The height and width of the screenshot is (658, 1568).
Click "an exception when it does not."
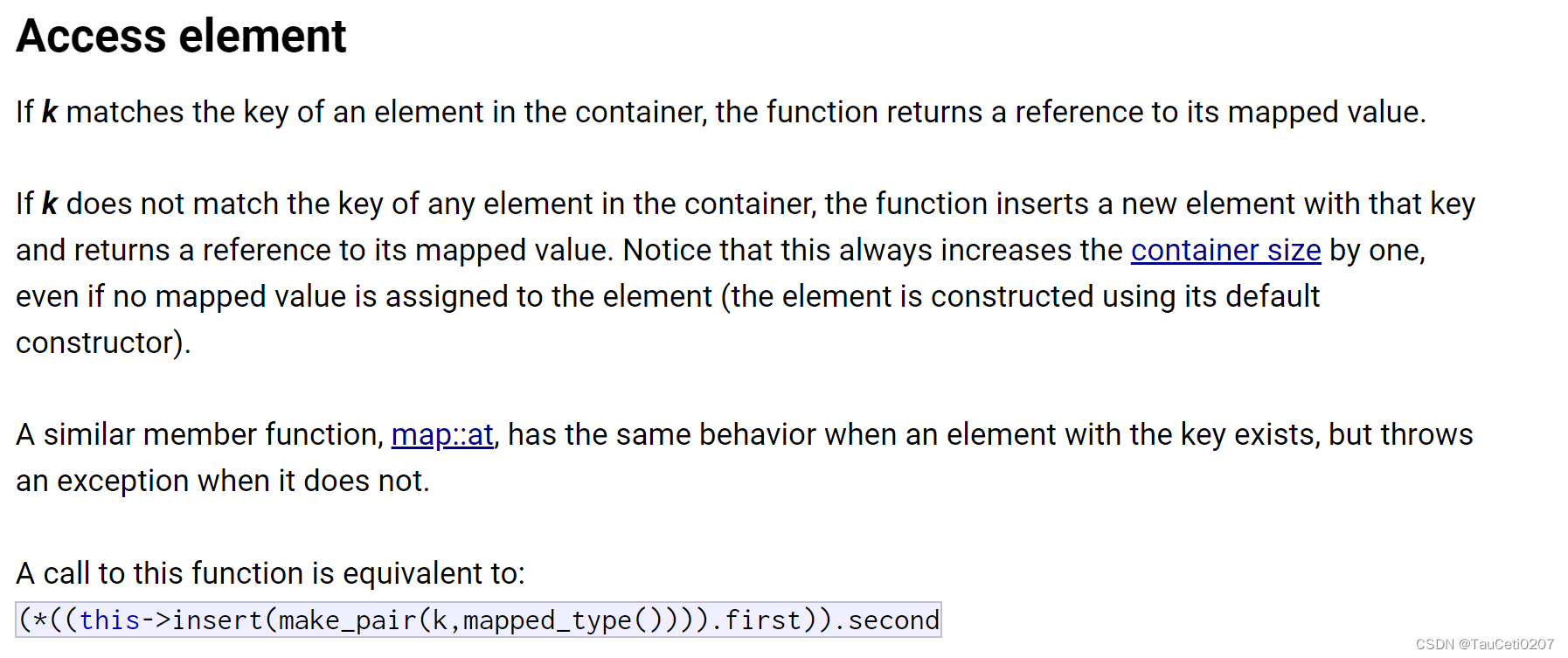point(223,481)
